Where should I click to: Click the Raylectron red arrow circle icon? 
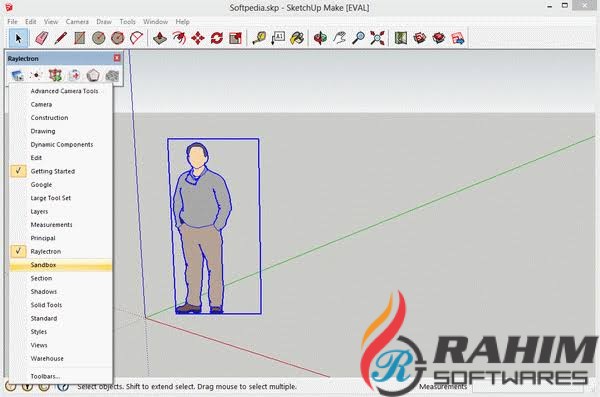coord(74,75)
